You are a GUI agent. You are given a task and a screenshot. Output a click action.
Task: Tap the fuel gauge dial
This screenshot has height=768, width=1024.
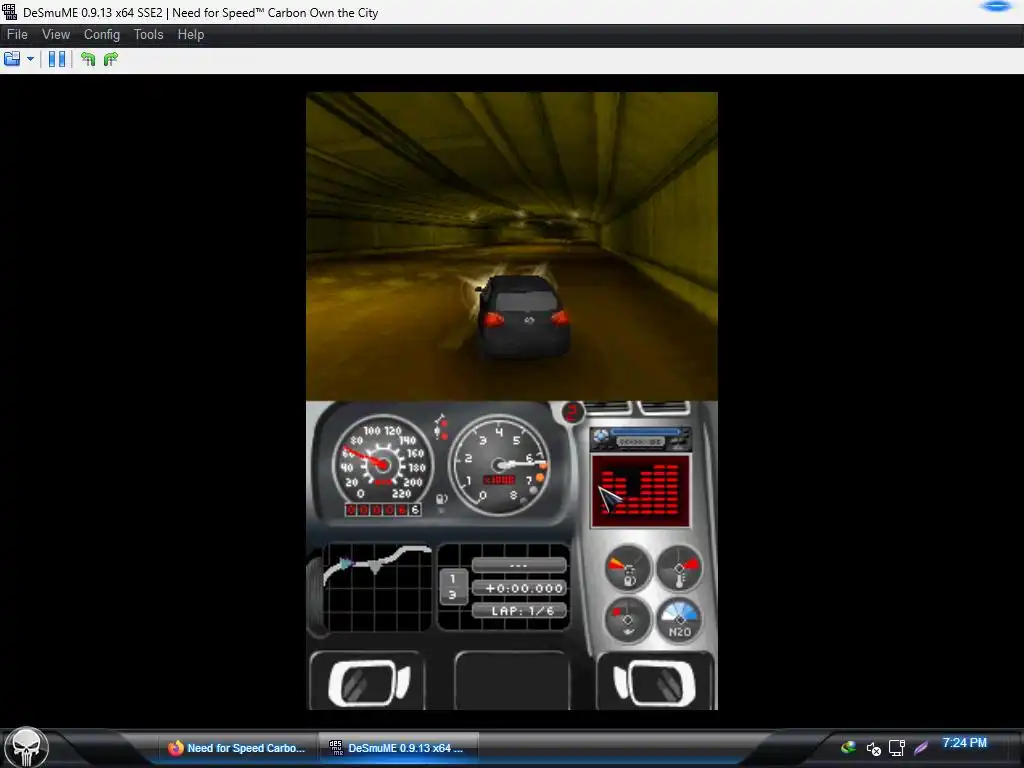click(x=628, y=568)
